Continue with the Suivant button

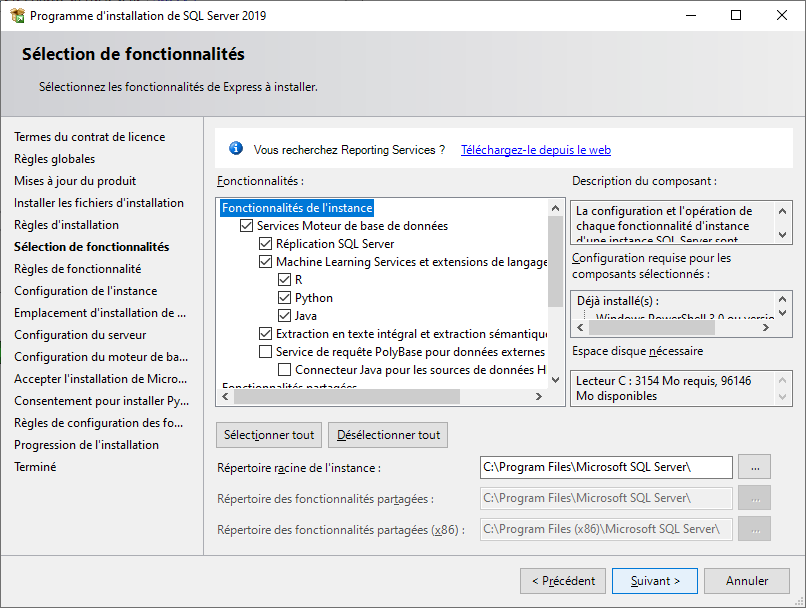click(x=655, y=581)
